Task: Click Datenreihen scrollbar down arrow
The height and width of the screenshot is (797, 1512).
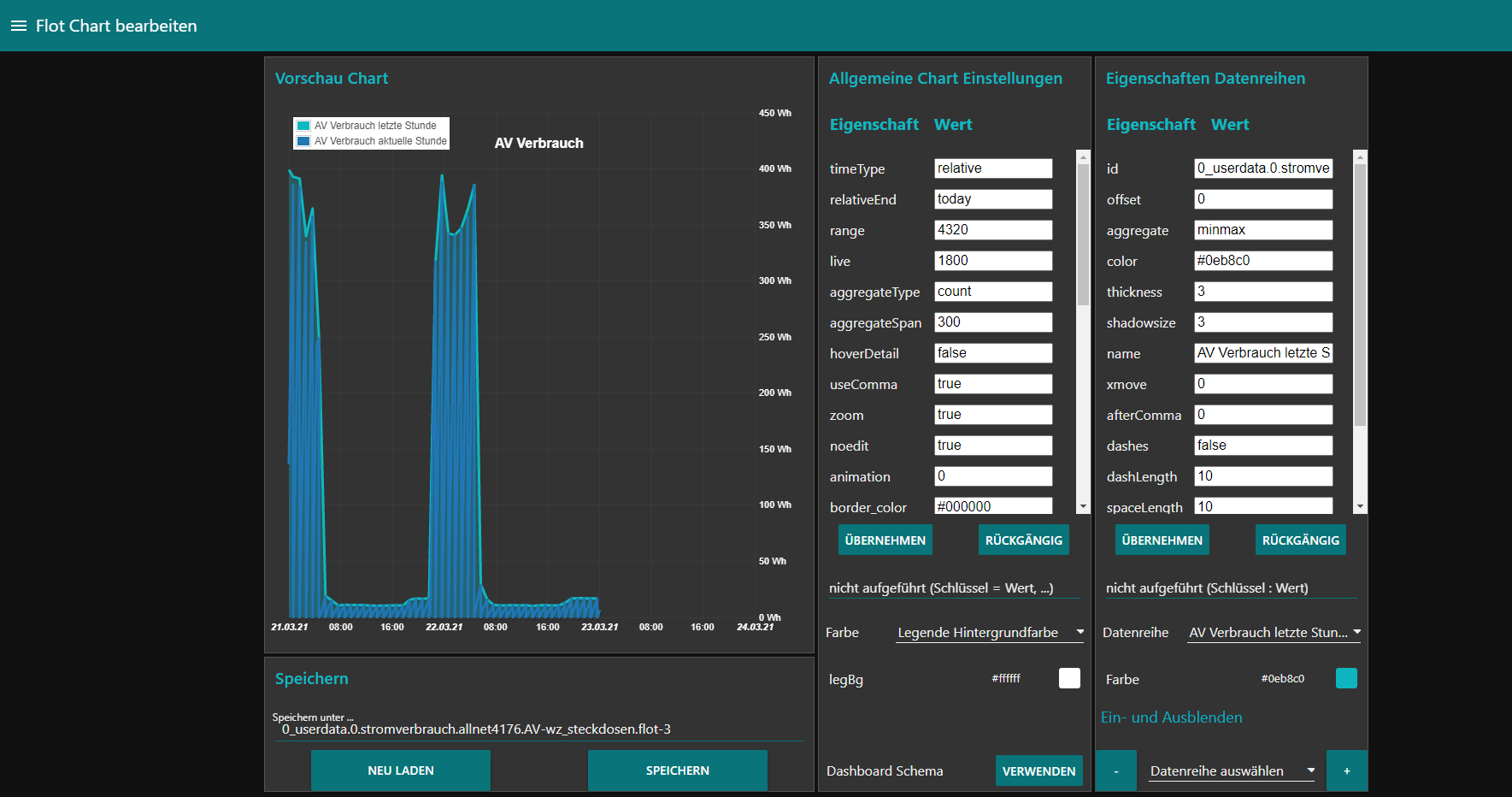Action: tap(1360, 507)
